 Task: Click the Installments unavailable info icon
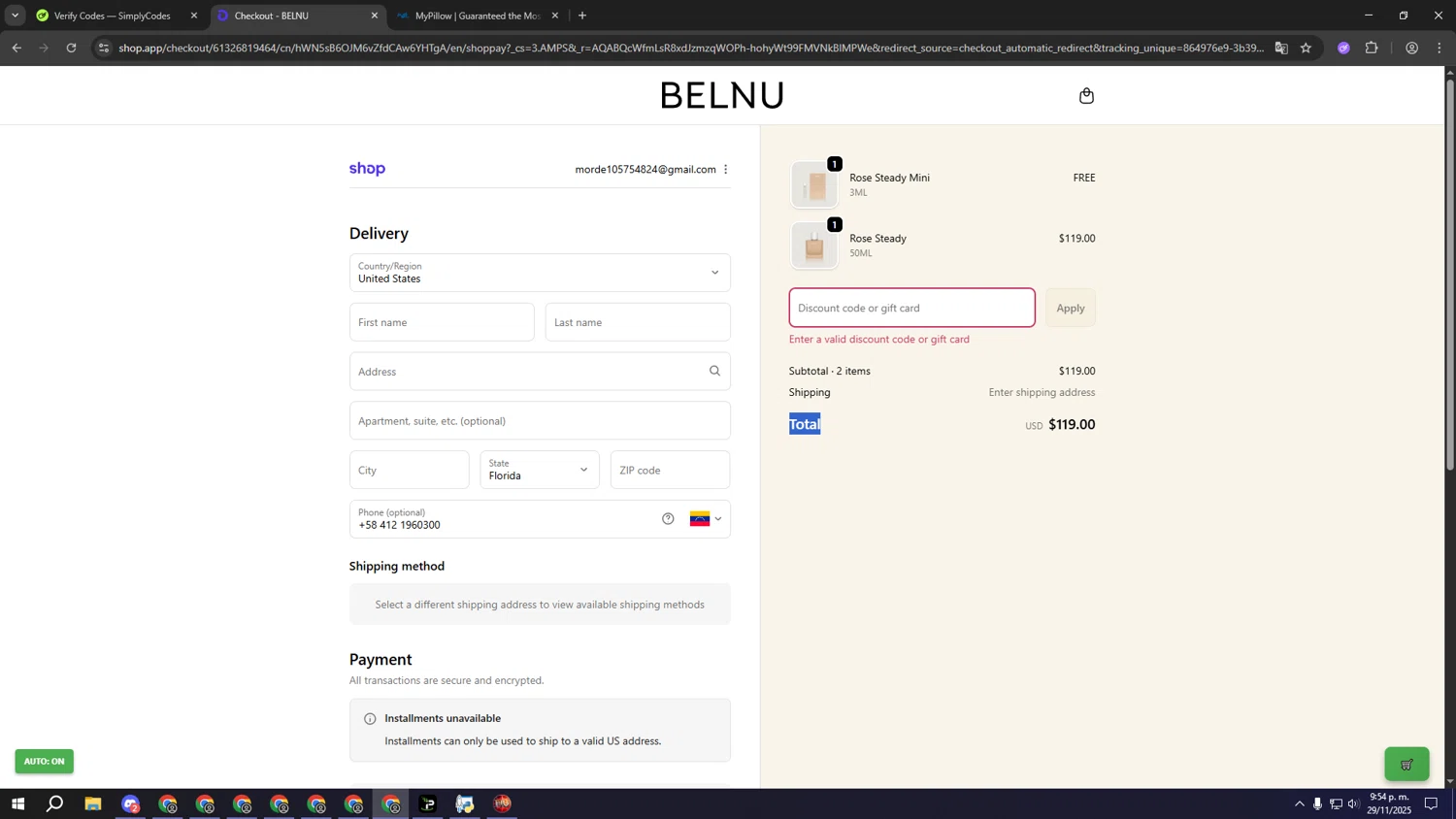pyautogui.click(x=370, y=719)
